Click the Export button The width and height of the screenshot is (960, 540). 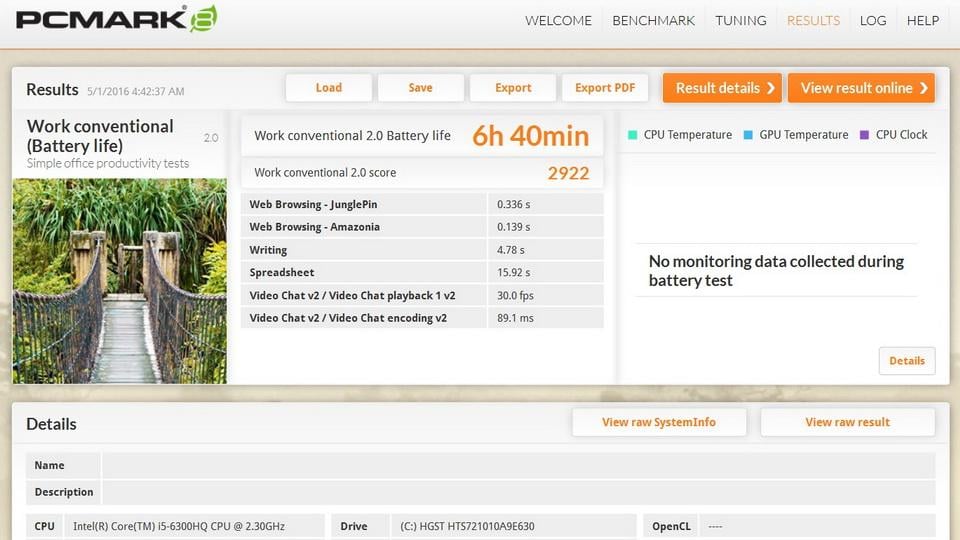pyautogui.click(x=513, y=88)
